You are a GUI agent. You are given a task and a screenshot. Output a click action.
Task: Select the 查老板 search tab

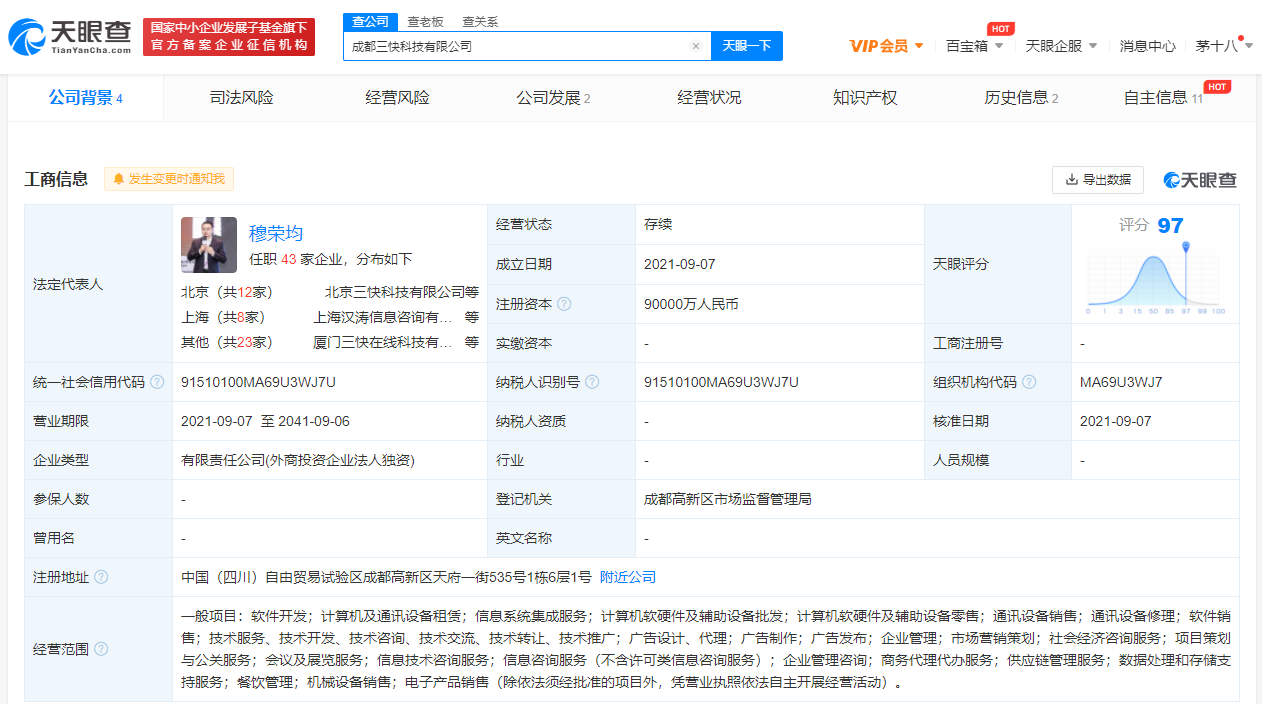(425, 21)
